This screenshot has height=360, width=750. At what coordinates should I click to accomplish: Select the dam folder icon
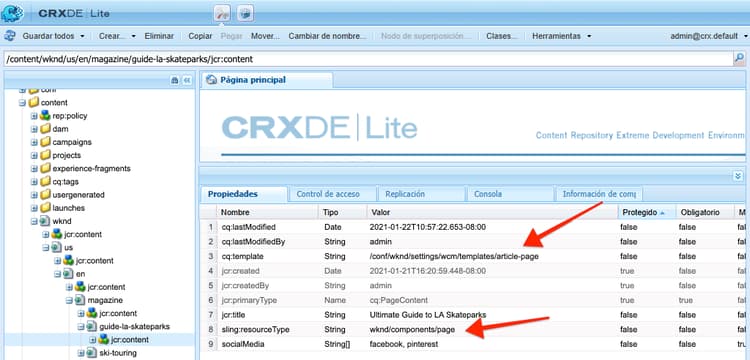[x=45, y=129]
